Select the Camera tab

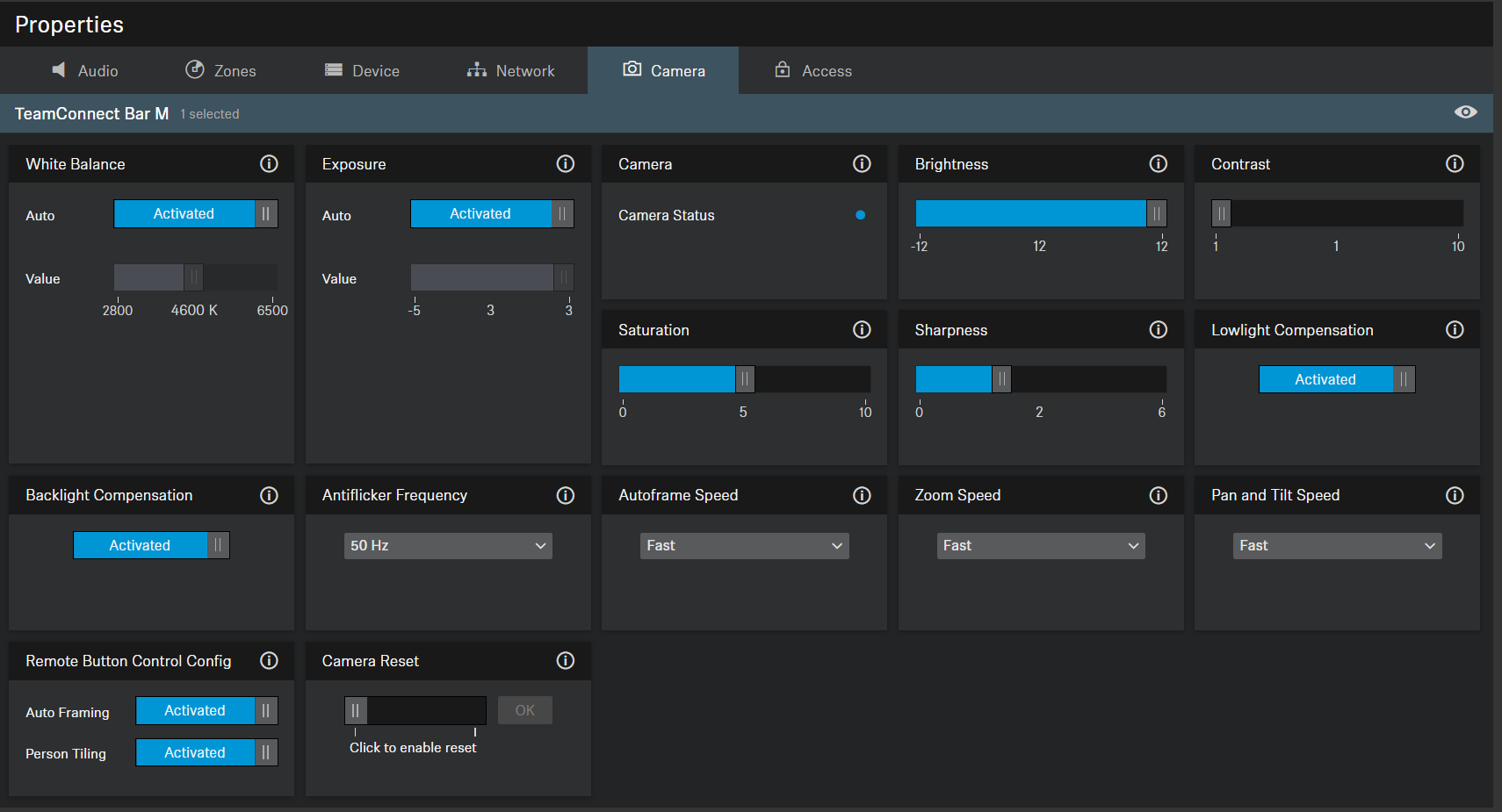tap(663, 70)
